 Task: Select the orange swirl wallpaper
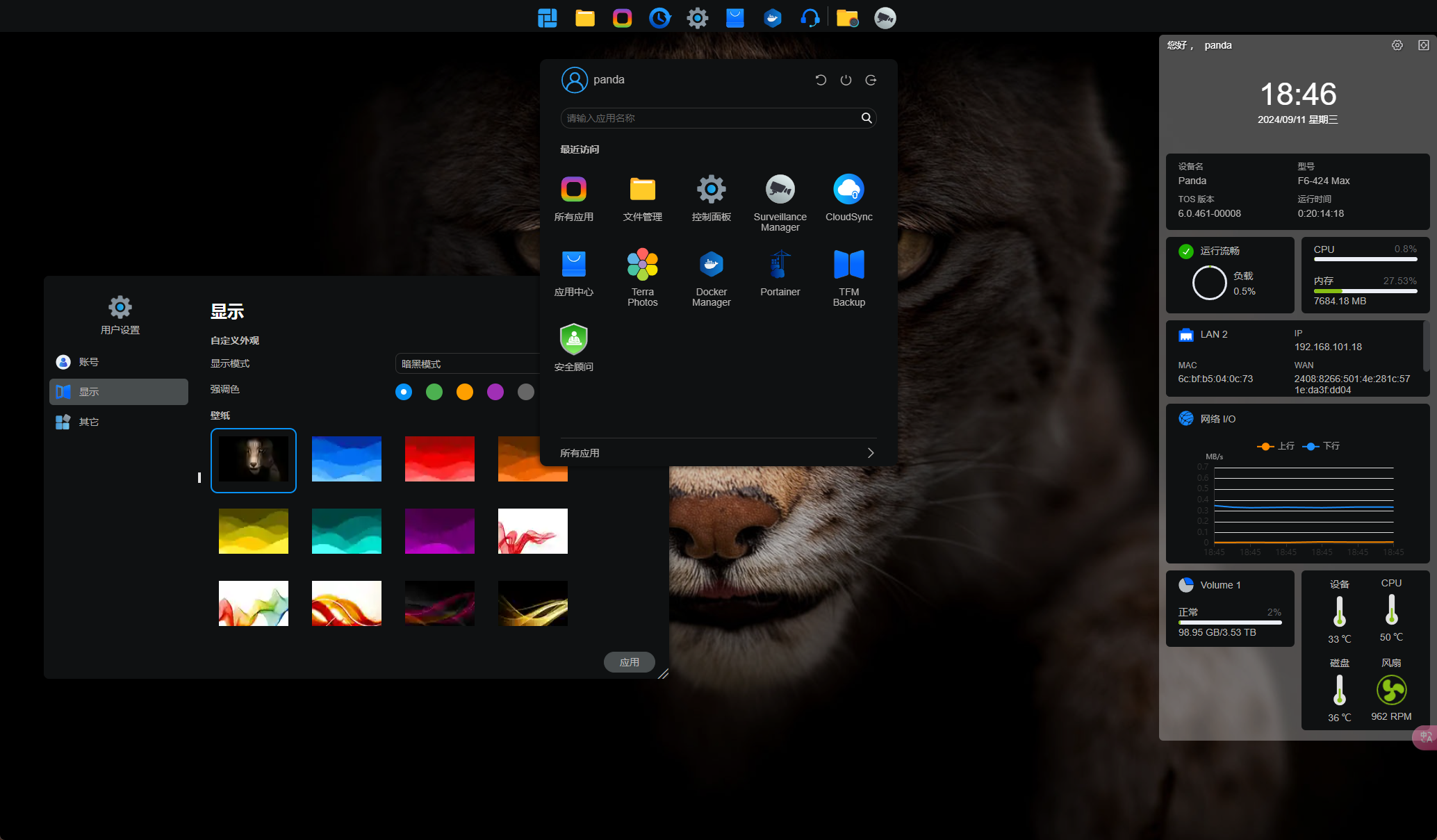[347, 604]
